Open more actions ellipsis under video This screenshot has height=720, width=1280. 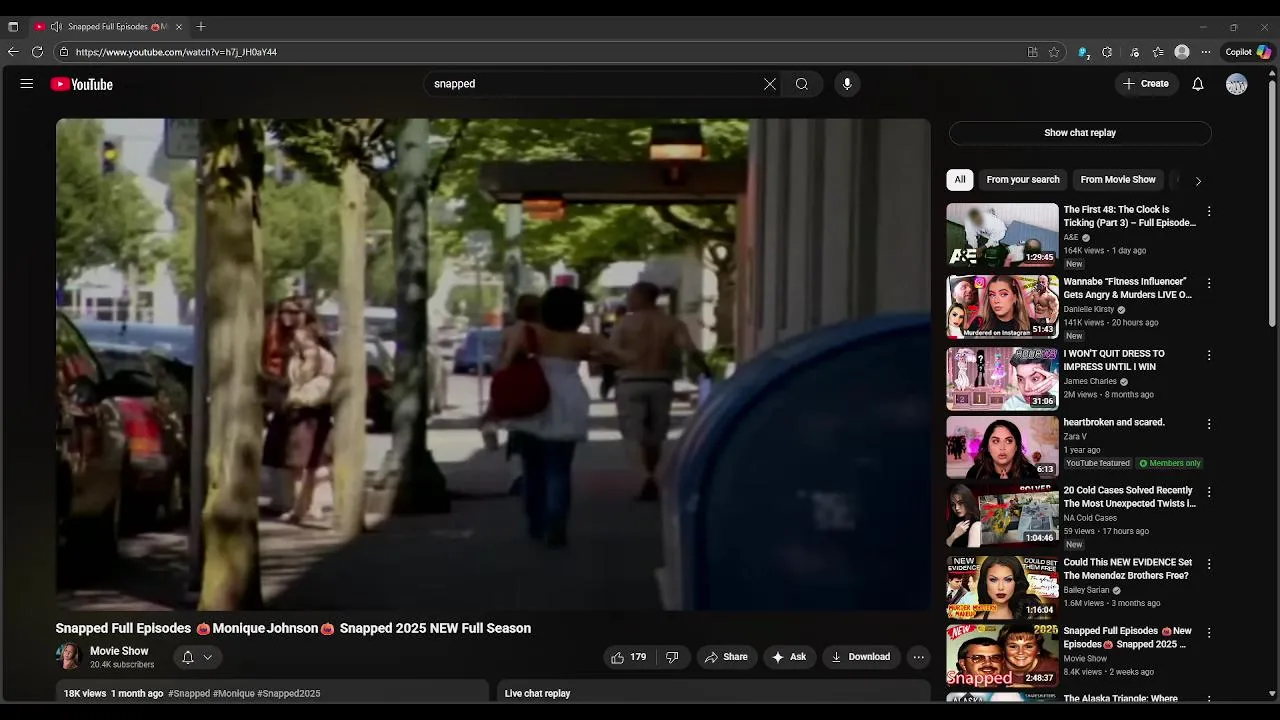[918, 657]
